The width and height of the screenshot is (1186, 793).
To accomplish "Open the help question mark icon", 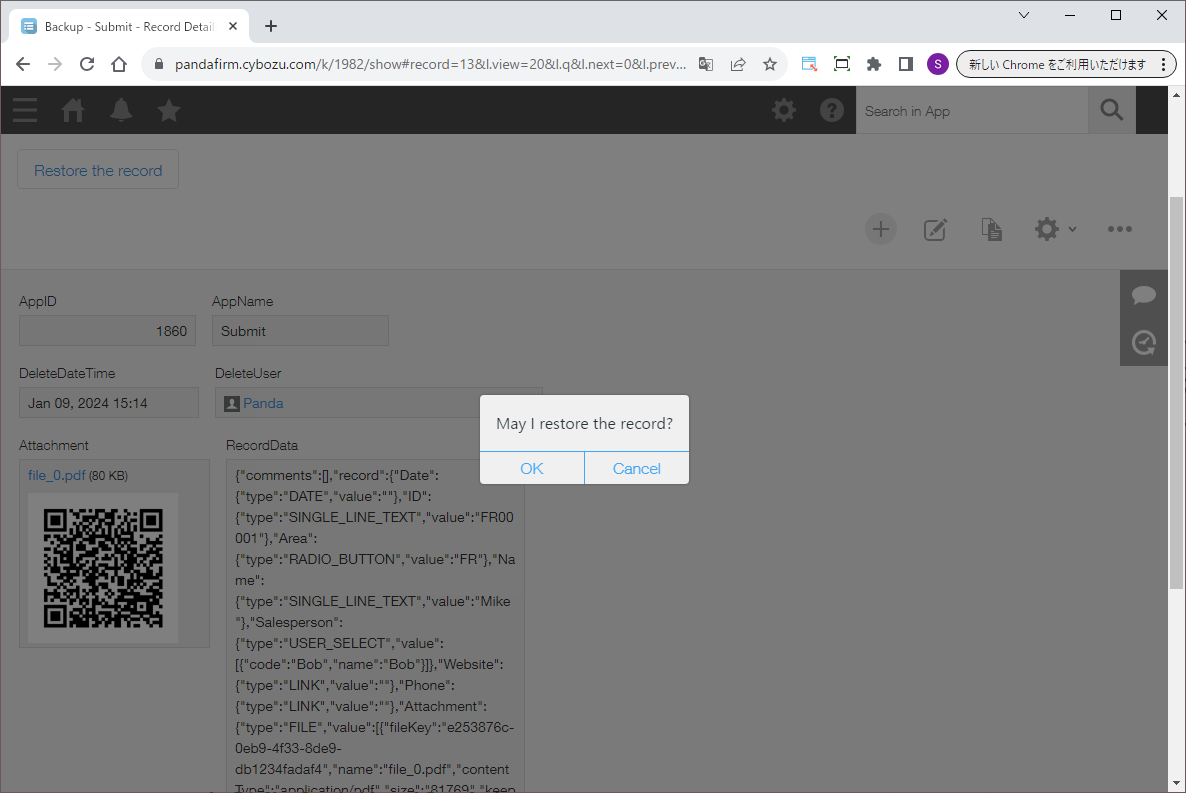I will [x=832, y=111].
